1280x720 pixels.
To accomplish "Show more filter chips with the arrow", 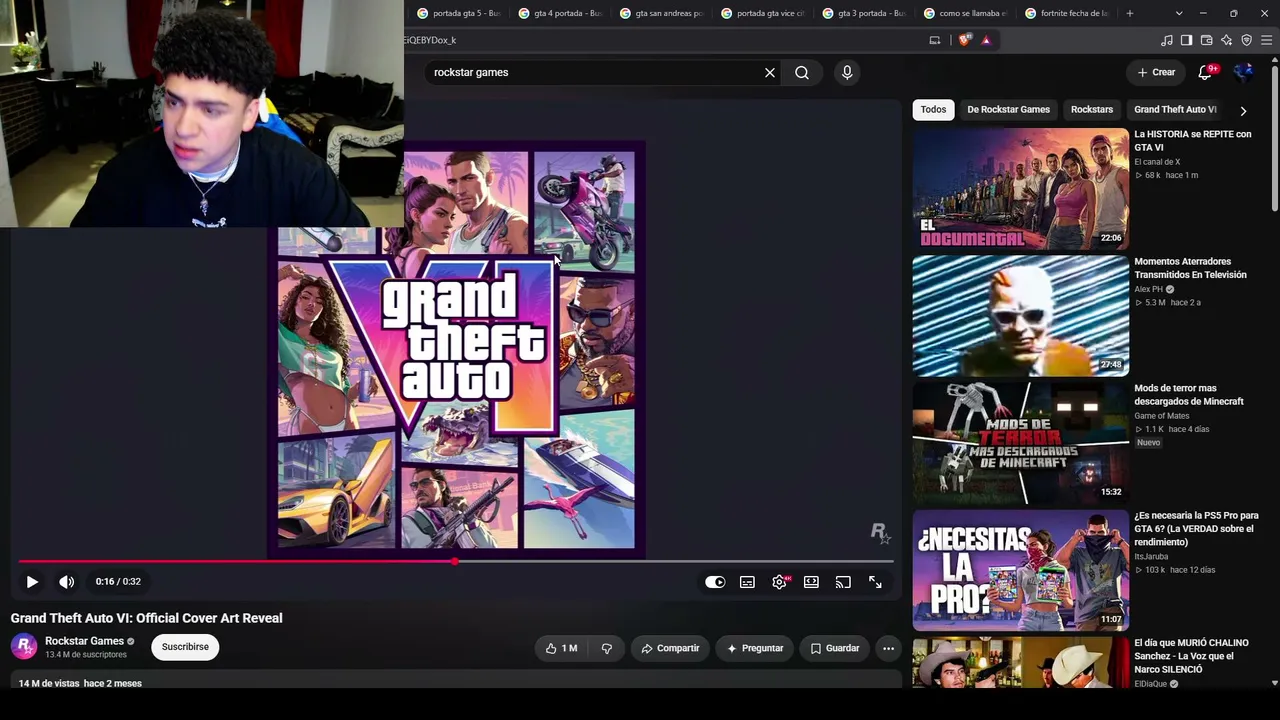I will 1243,110.
